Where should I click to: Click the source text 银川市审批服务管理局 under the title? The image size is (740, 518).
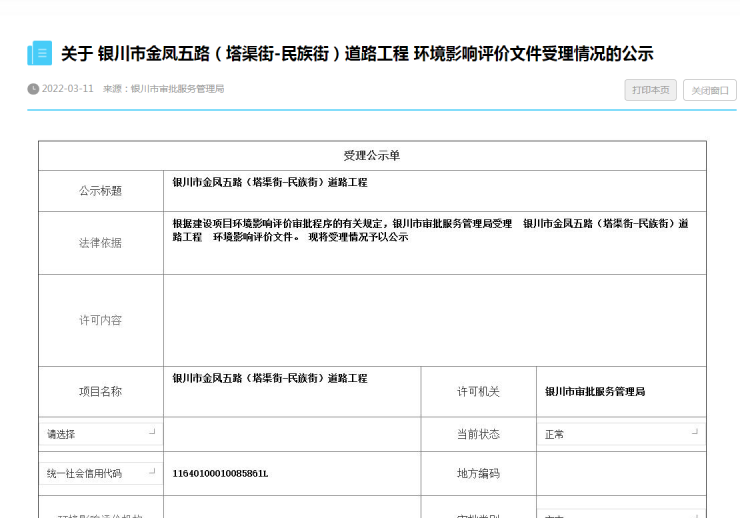coord(177,89)
